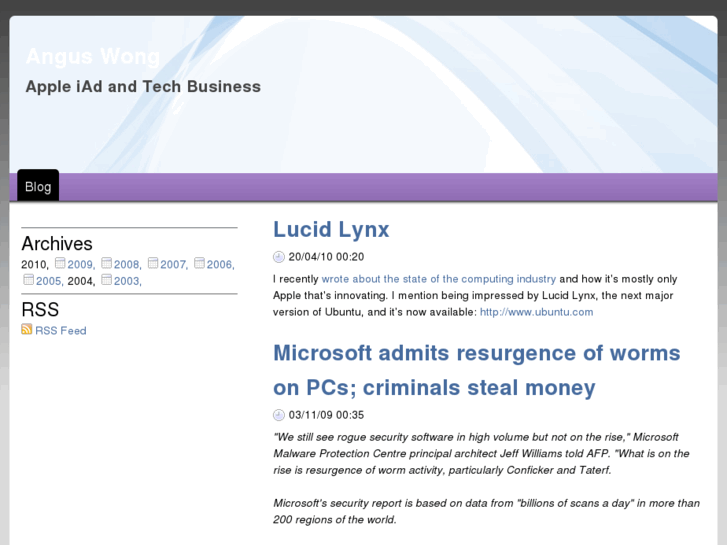Click the clock icon next to 03/11/09 00:35
Screen dimensions: 727x545
[x=279, y=415]
